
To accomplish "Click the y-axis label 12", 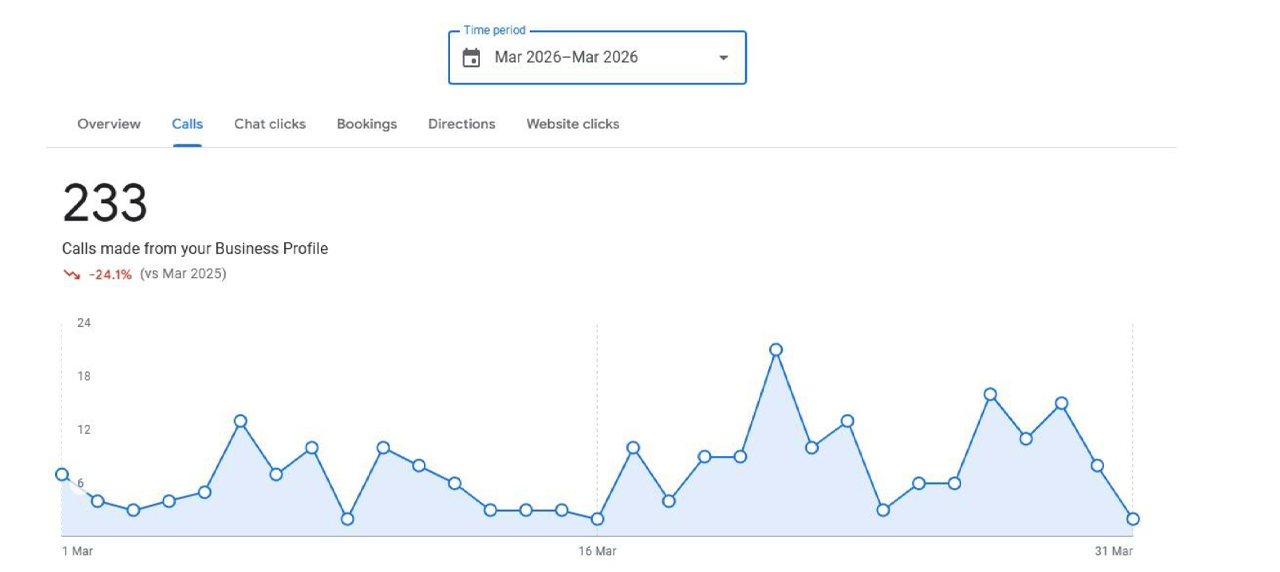I will 84,430.
